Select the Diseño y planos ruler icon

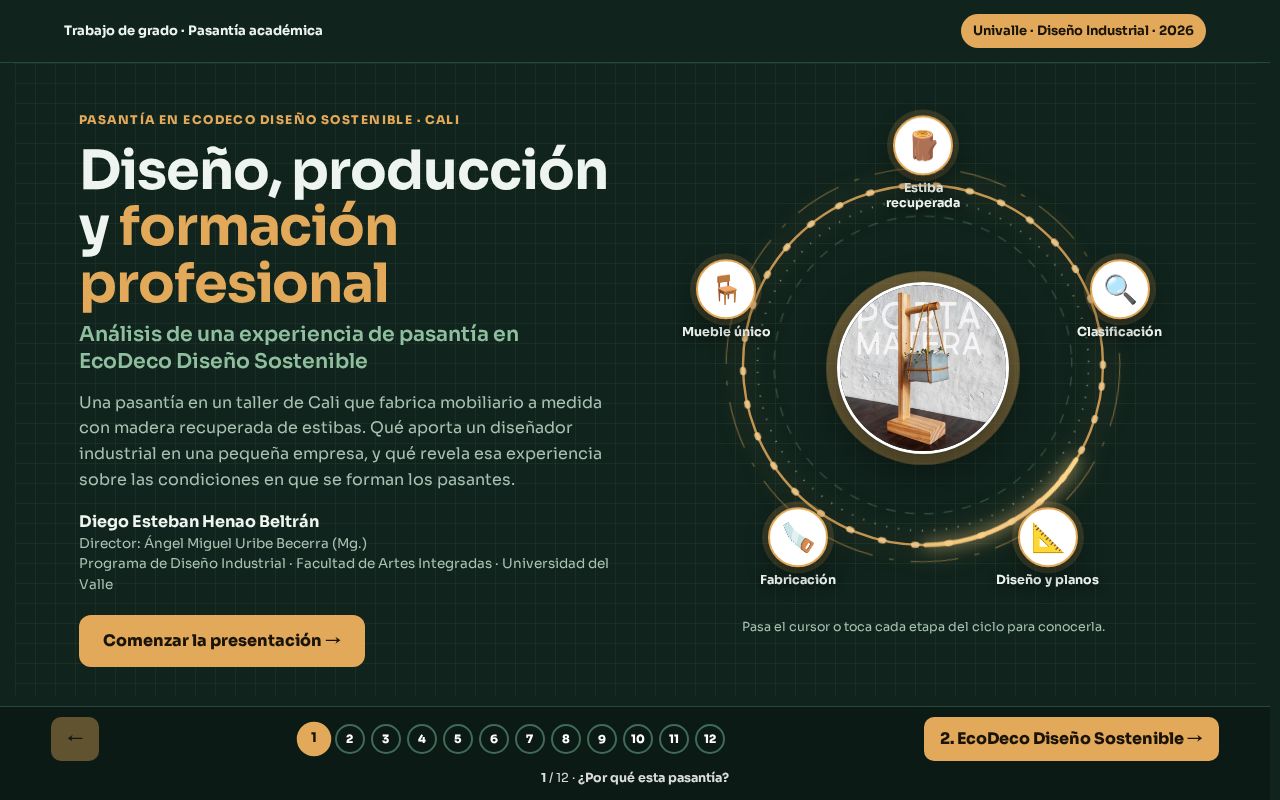point(1047,537)
